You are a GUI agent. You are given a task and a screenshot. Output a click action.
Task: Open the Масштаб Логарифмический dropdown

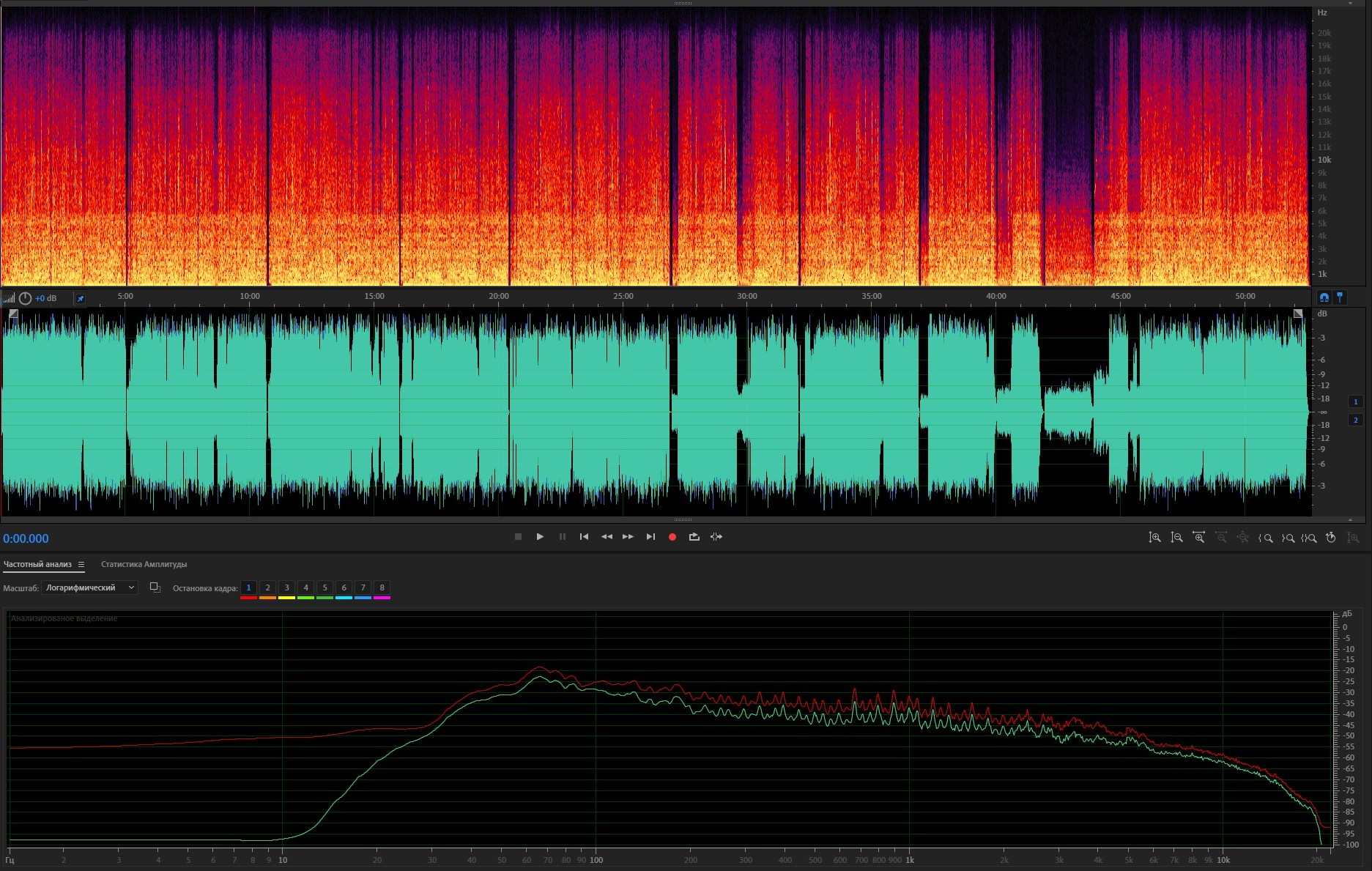click(89, 588)
